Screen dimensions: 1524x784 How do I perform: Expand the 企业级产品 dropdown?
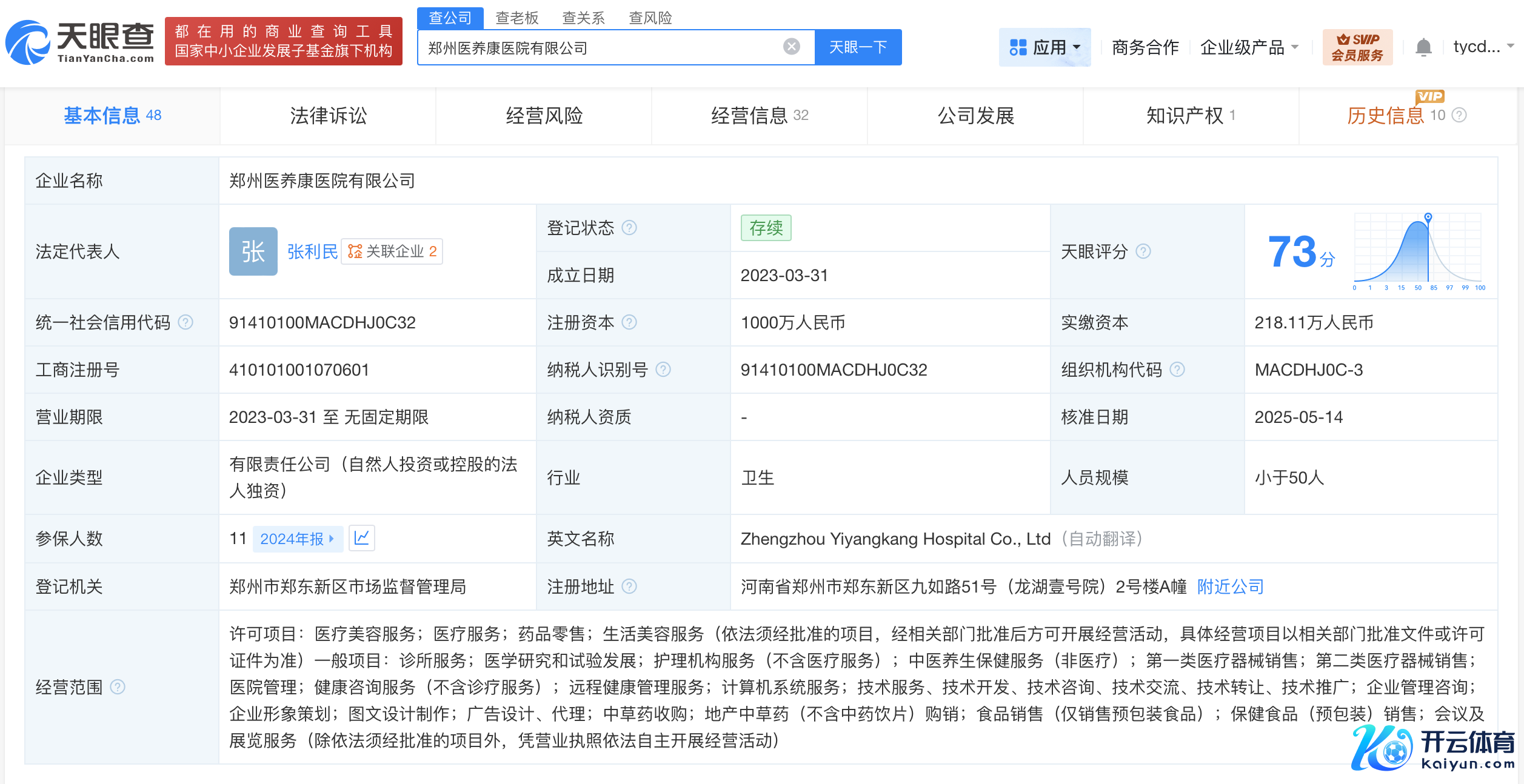(x=1249, y=47)
